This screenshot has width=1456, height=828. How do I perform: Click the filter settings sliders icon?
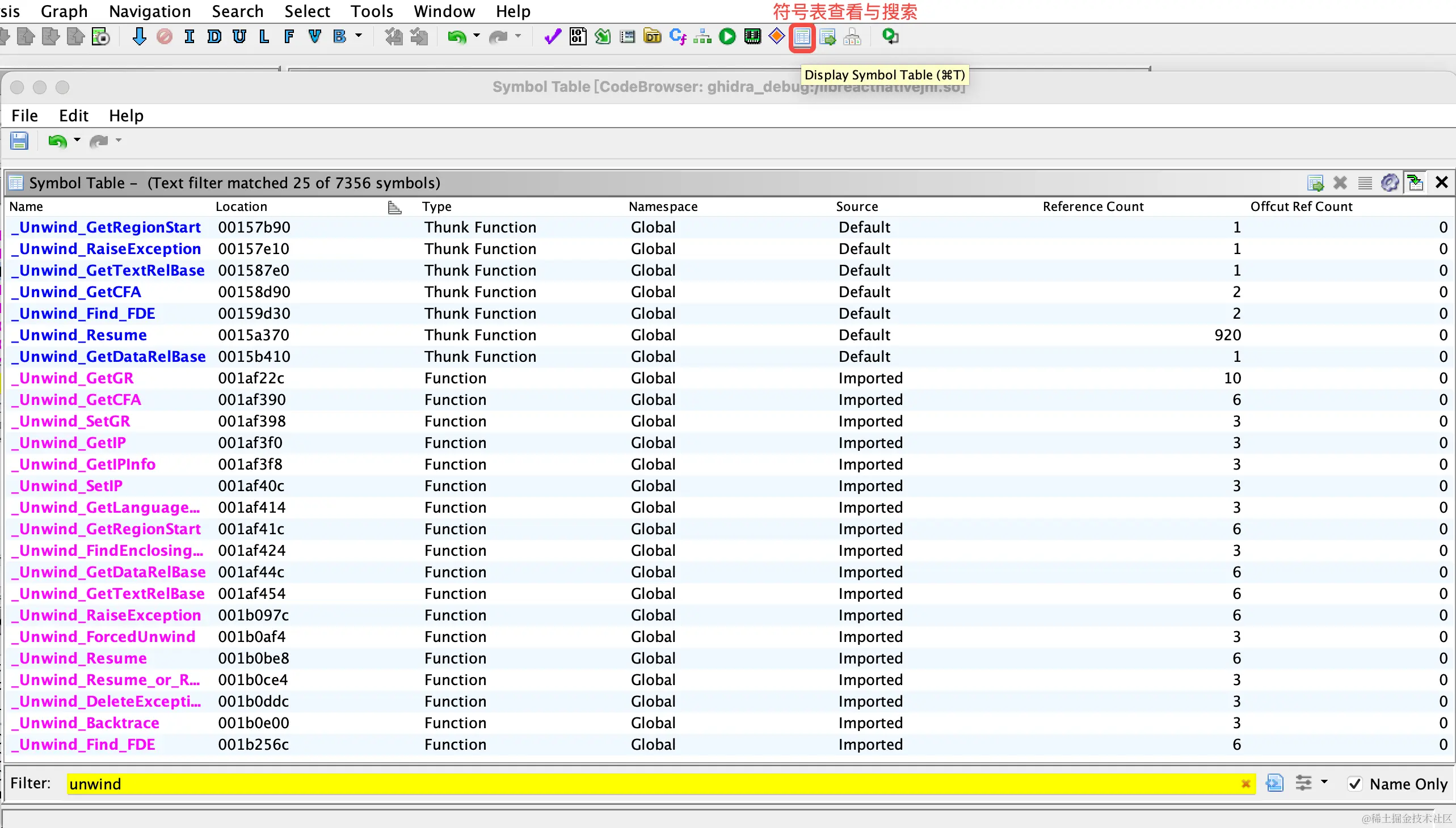click(1303, 784)
